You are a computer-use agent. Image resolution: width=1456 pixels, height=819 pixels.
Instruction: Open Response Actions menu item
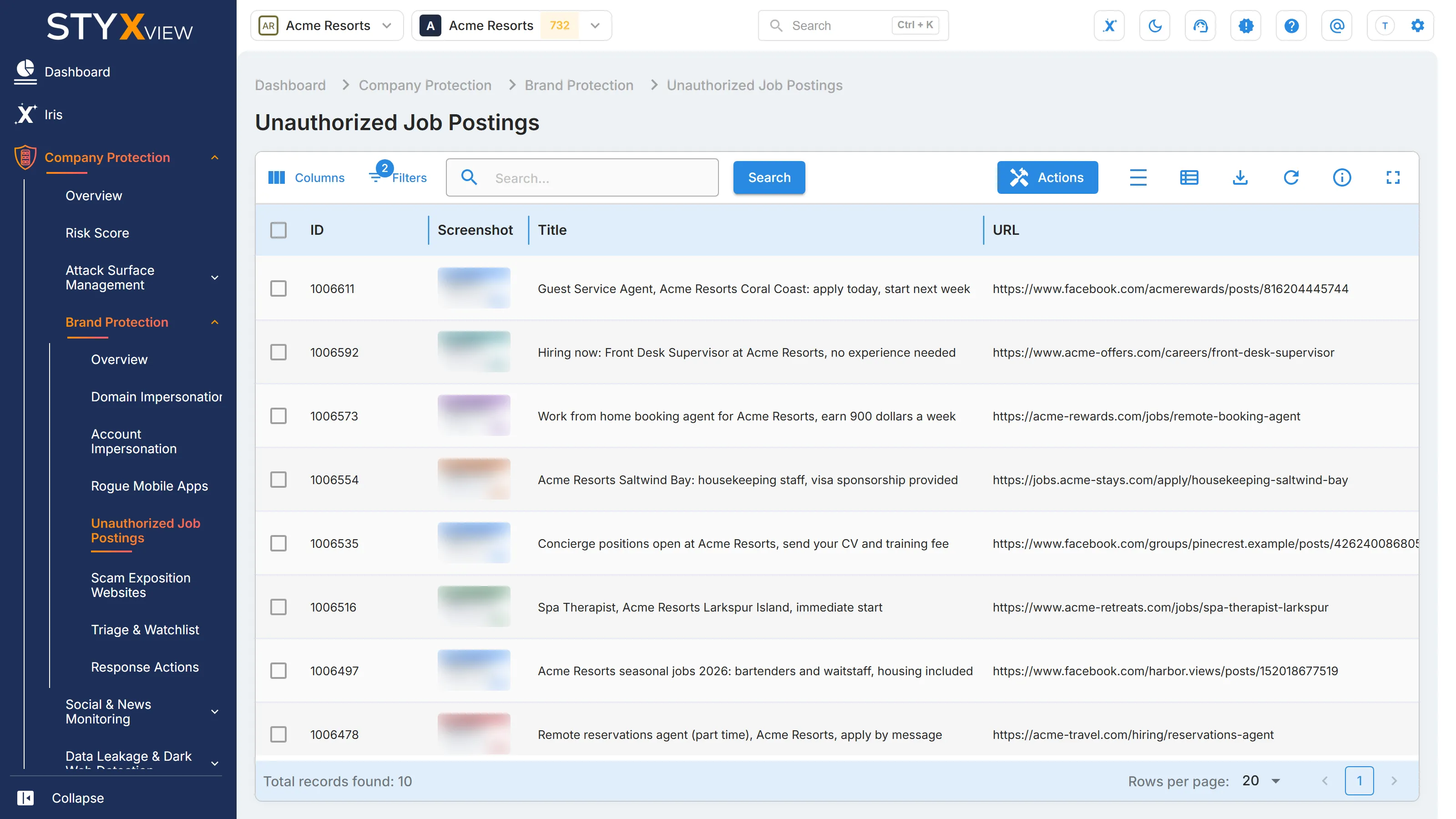click(145, 667)
